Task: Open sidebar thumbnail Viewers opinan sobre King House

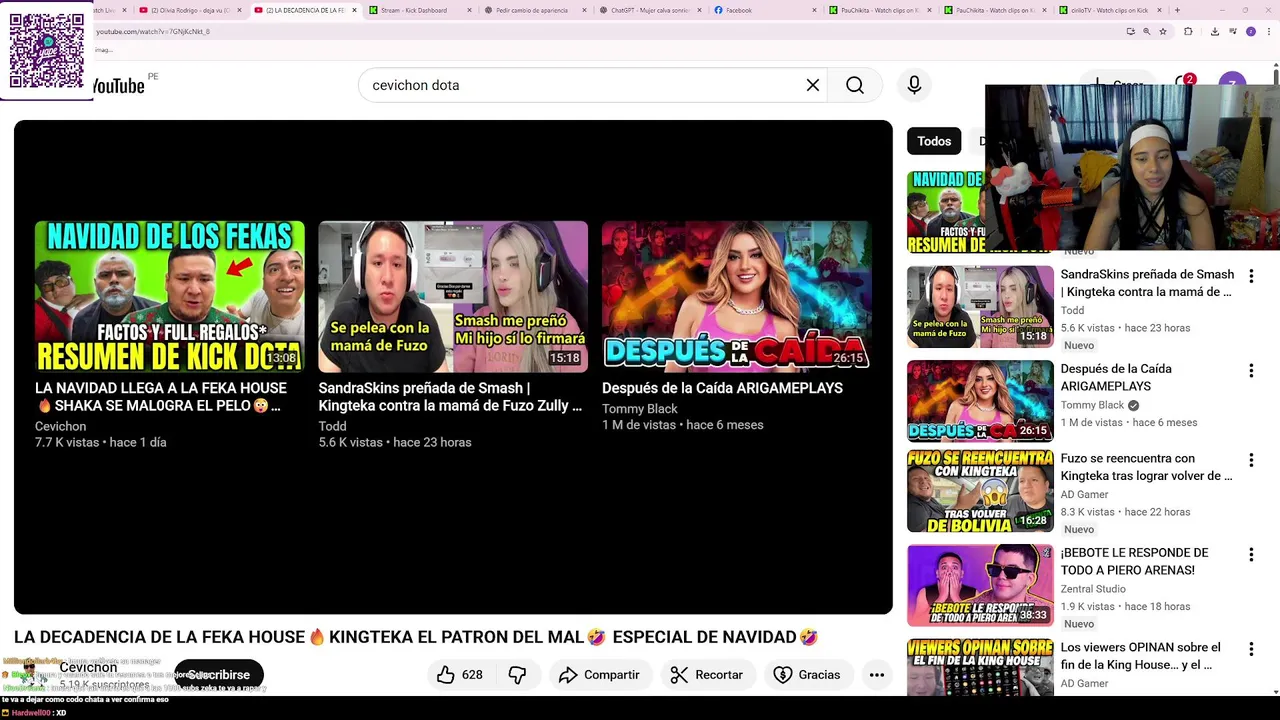Action: click(980, 667)
